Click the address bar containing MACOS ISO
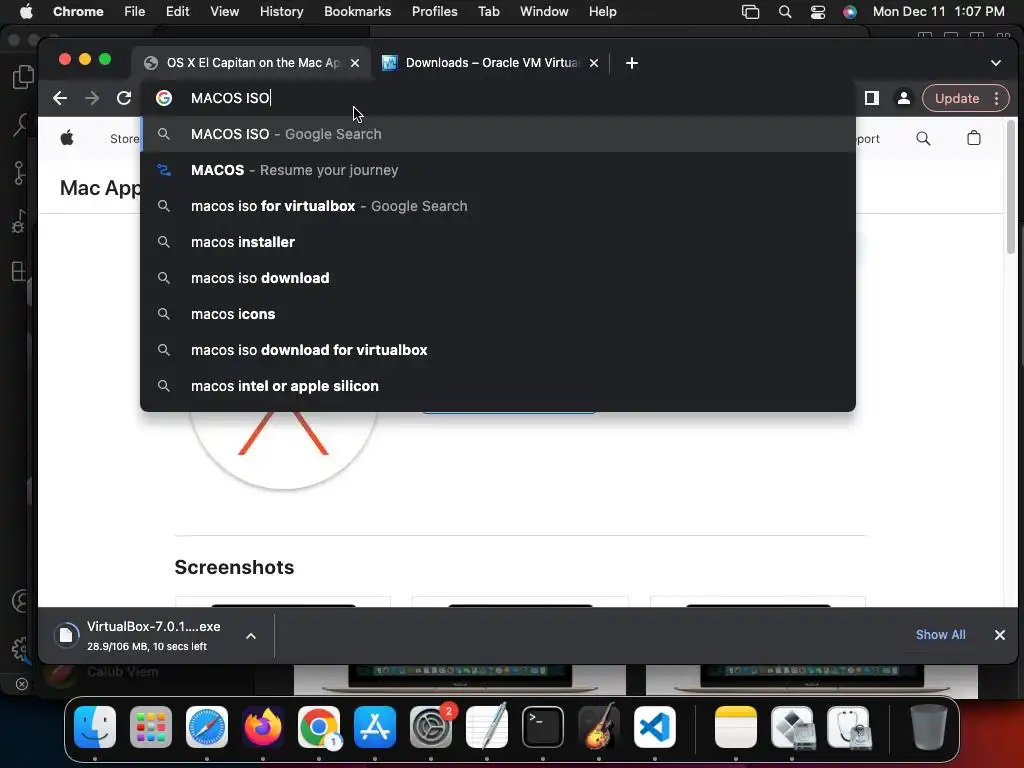This screenshot has height=768, width=1024. [x=498, y=98]
